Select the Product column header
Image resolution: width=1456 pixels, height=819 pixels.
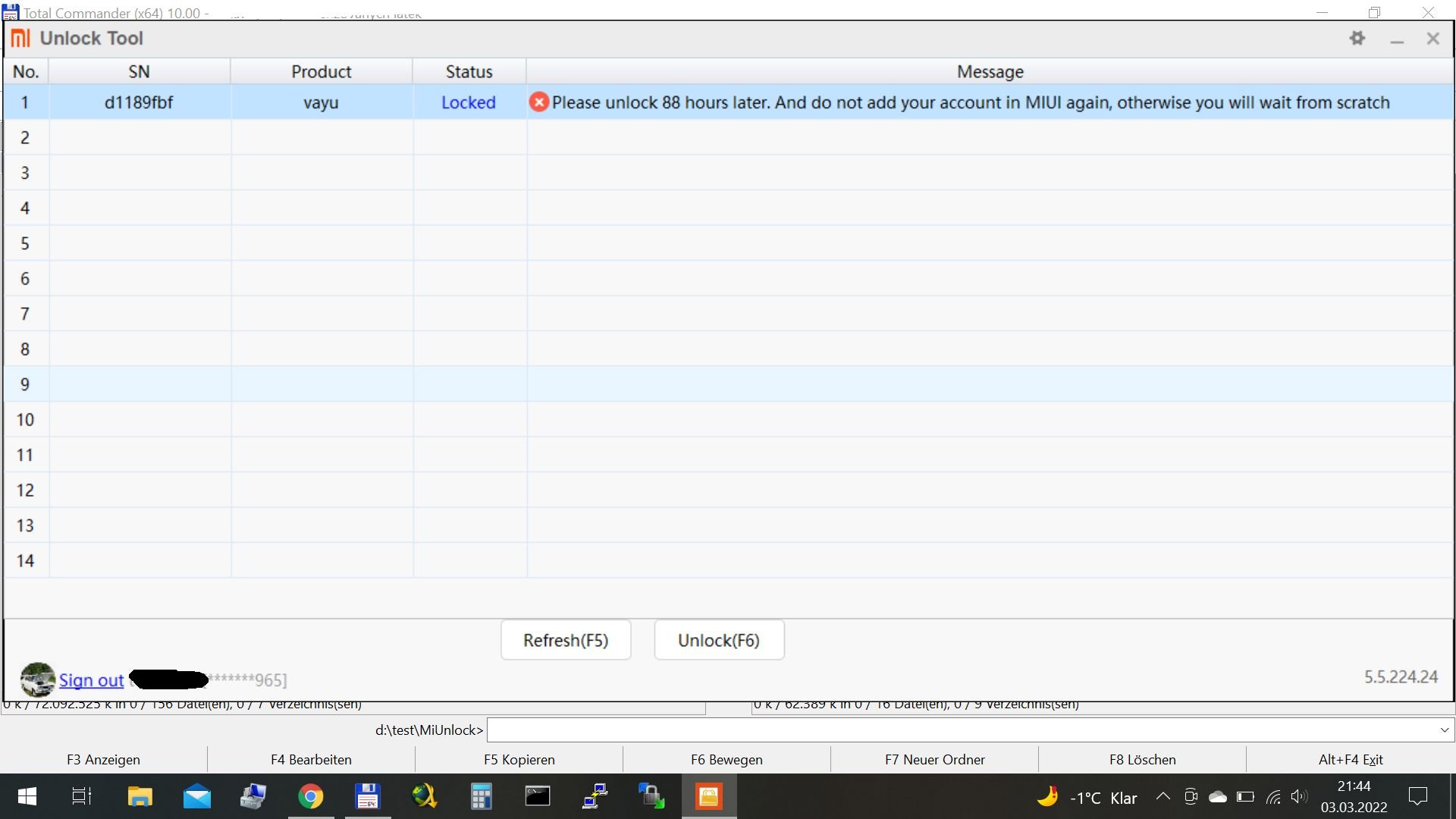tap(322, 71)
